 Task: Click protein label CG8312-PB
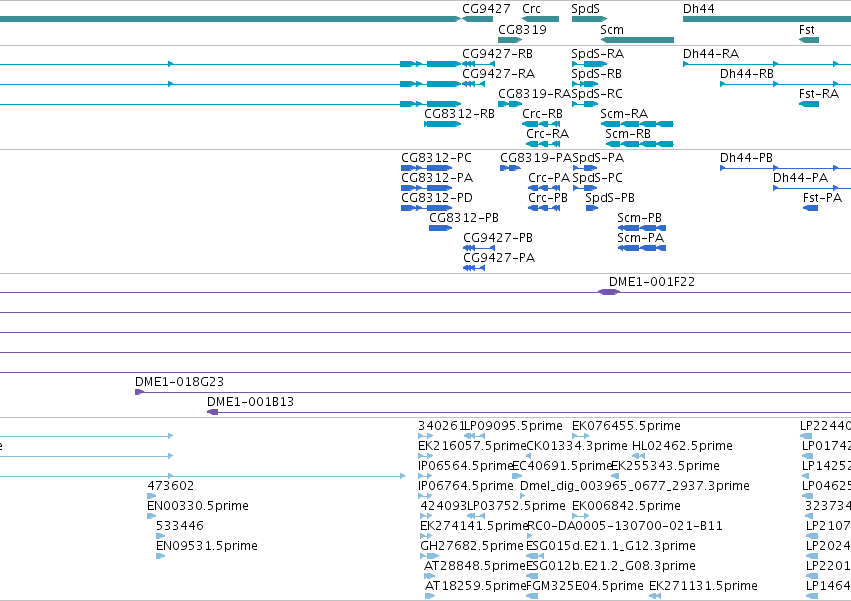463,218
